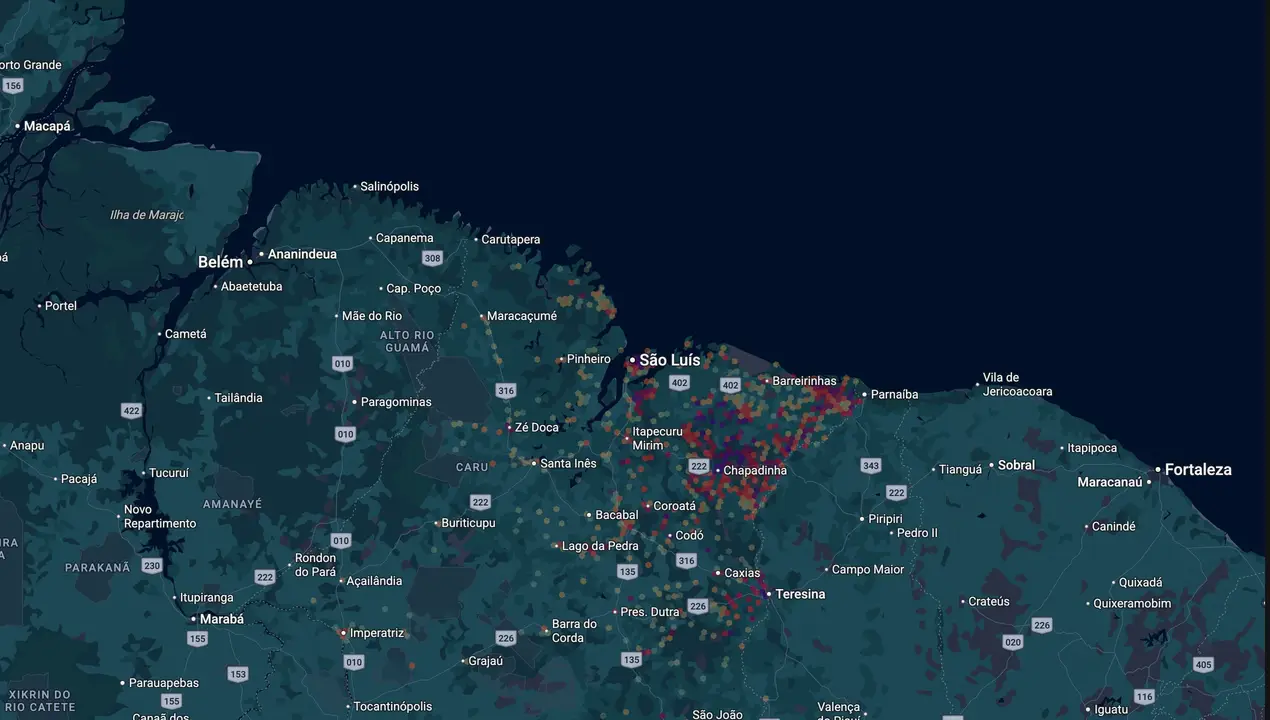Click the Cap. Poço label

pyautogui.click(x=414, y=288)
